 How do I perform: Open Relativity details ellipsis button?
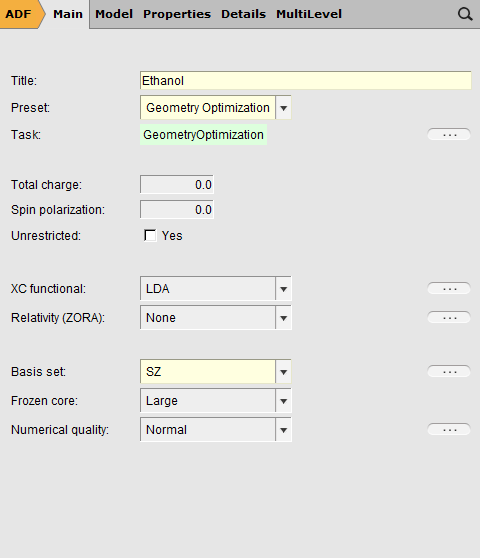click(x=449, y=317)
